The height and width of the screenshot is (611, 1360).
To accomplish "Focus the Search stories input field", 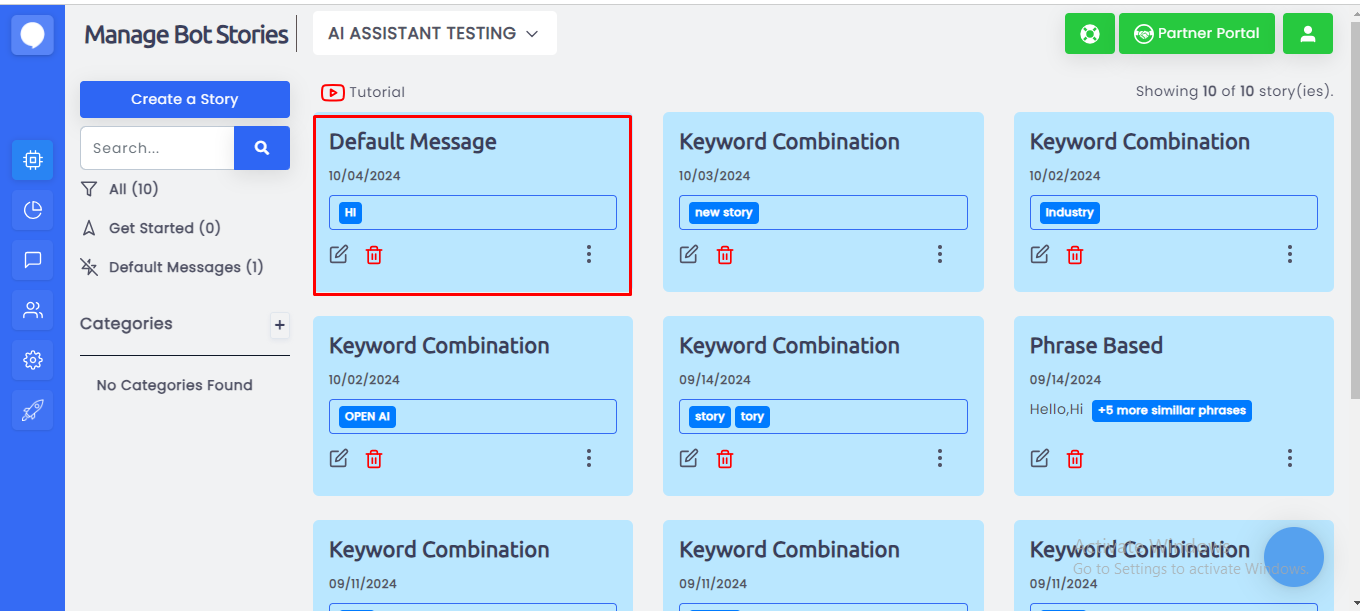I will (x=157, y=148).
